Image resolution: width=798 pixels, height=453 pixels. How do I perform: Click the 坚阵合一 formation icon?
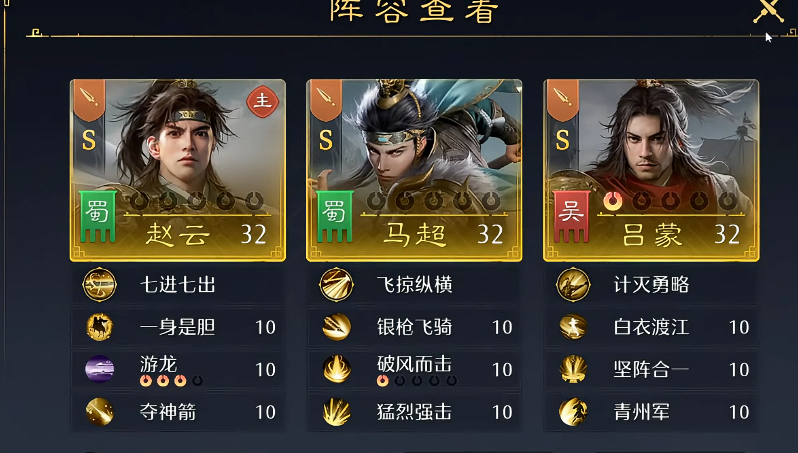click(573, 369)
